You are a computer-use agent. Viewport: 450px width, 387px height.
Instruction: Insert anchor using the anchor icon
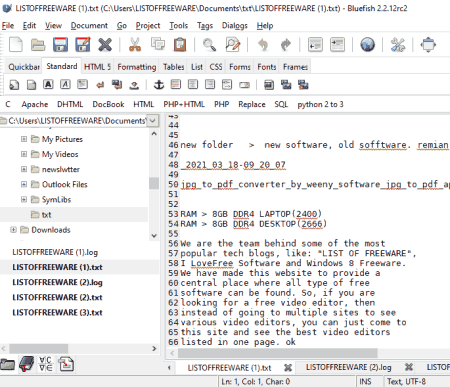[159, 85]
